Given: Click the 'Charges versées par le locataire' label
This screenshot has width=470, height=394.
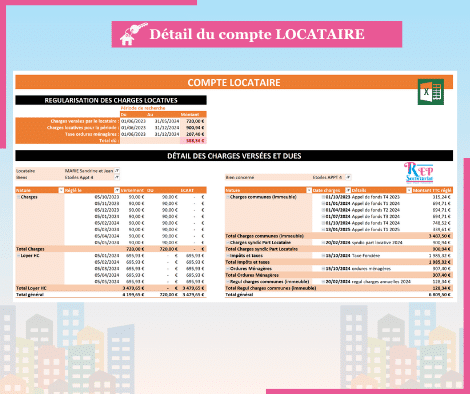Looking at the screenshot, I should [84, 121].
